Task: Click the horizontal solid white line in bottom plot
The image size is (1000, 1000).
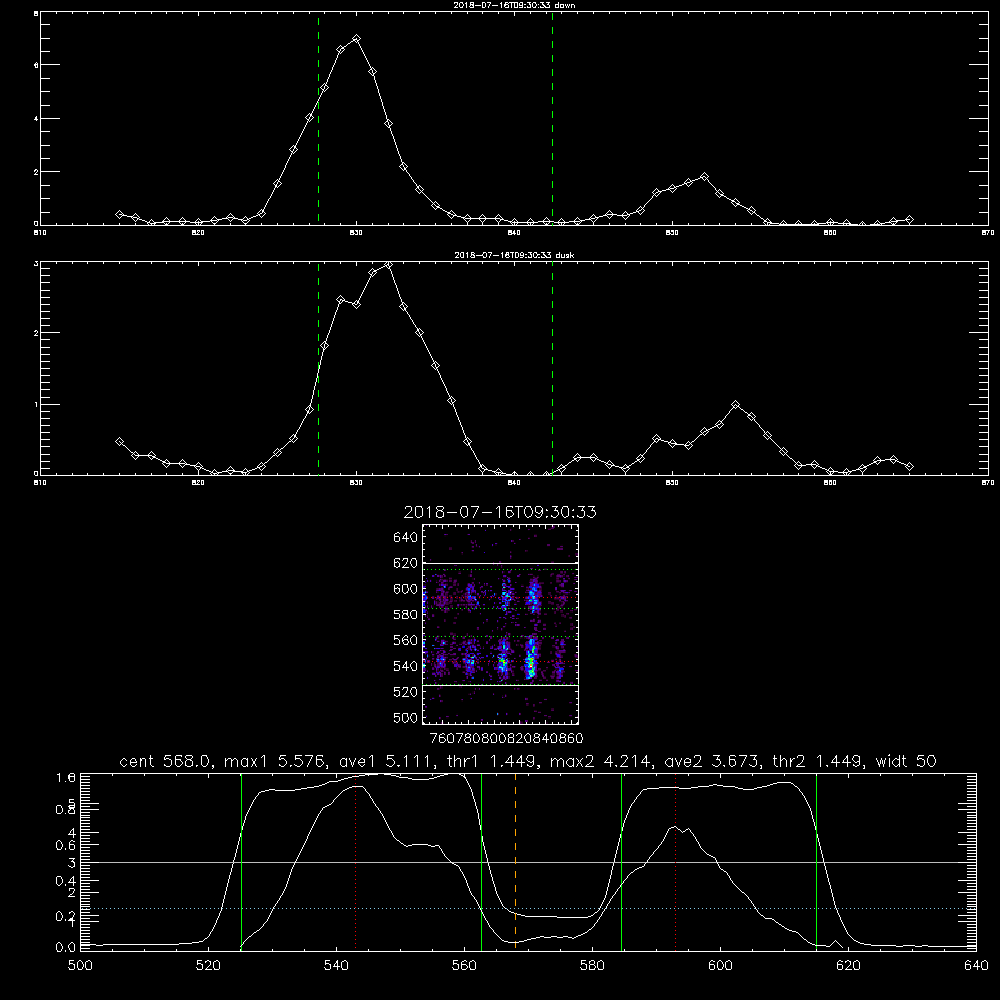Action: (528, 862)
